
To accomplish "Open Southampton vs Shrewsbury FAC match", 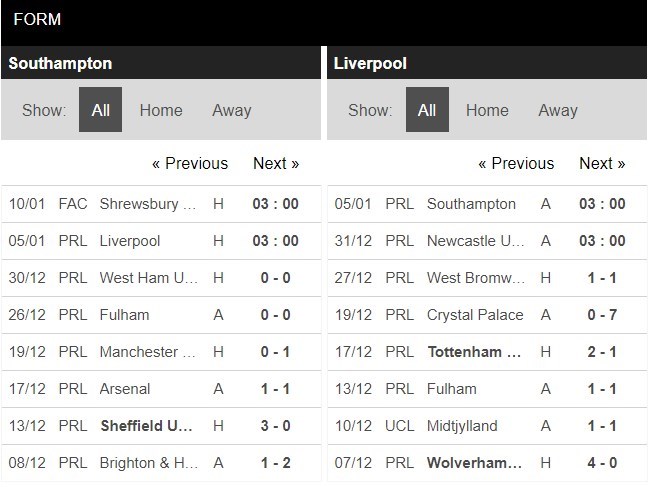I will (148, 204).
